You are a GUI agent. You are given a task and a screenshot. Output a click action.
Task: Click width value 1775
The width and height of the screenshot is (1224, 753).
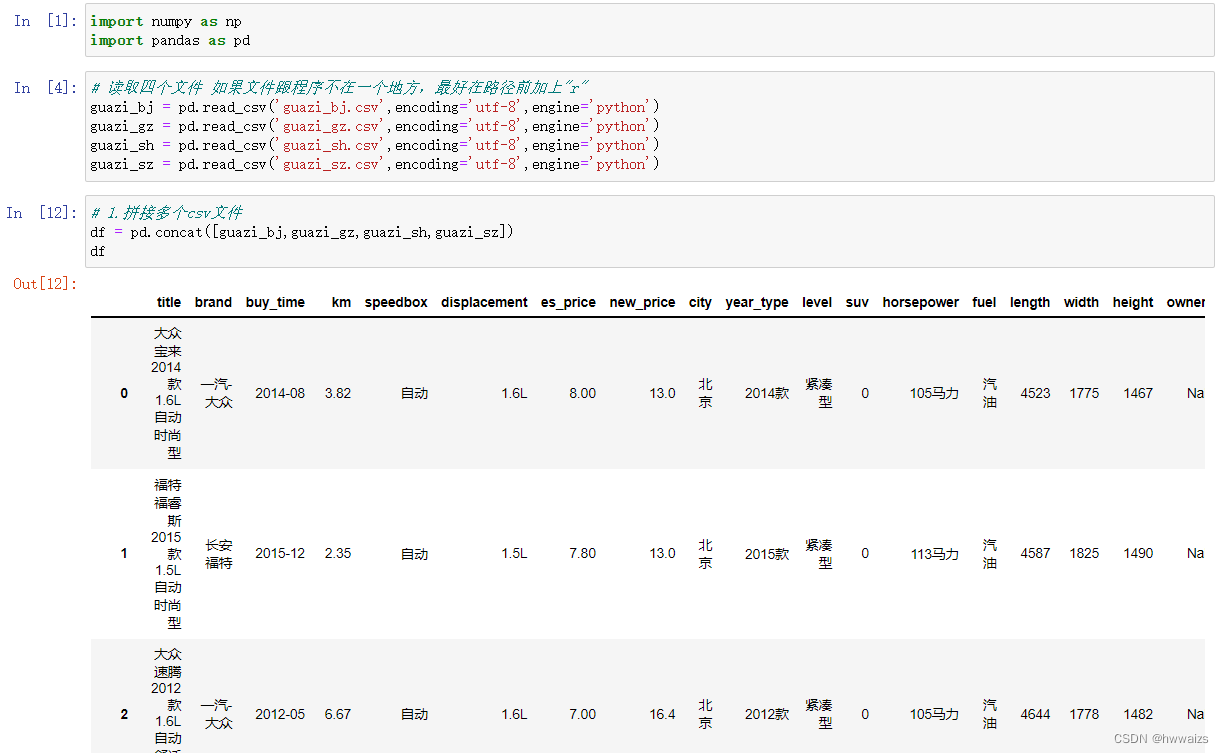1084,393
